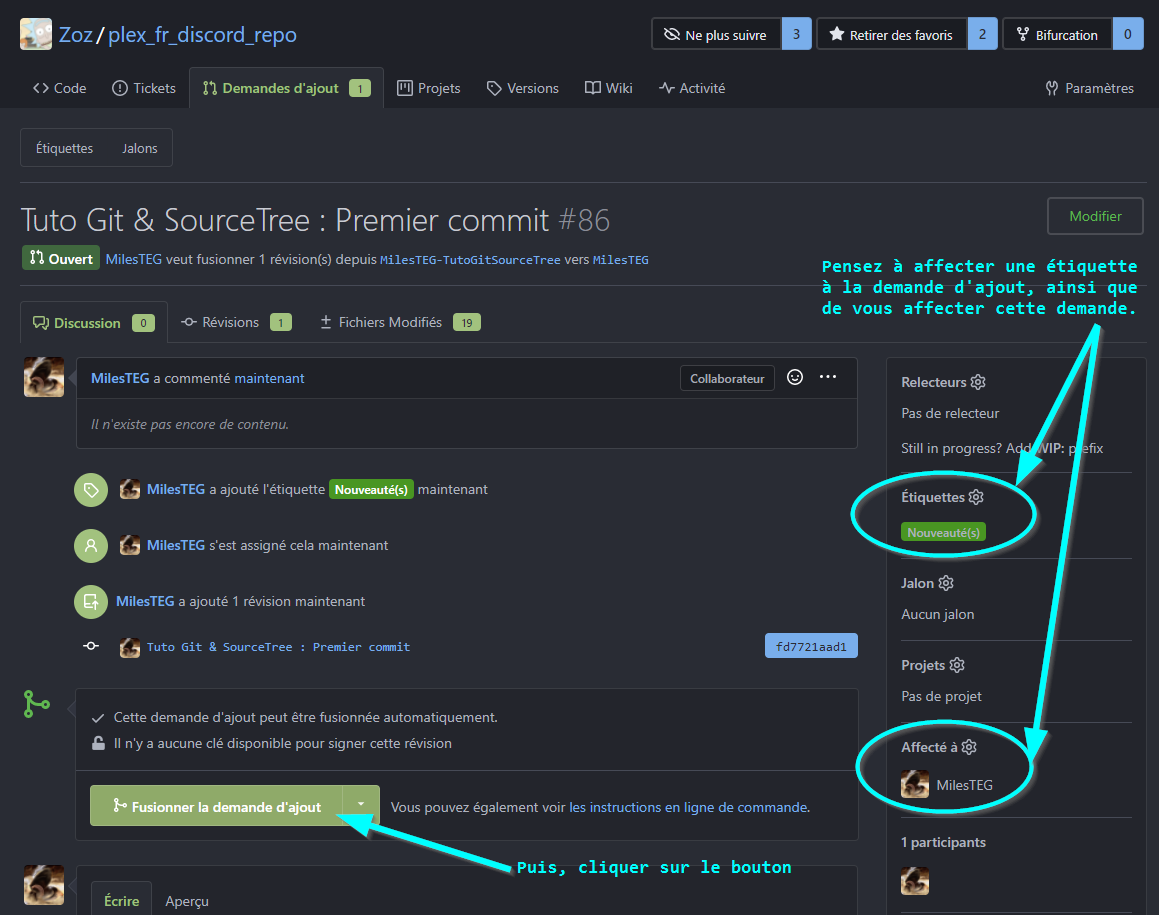Switch to the Fichiers Modifiés tab
Screen dimensions: 1159x915
click(x=401, y=322)
